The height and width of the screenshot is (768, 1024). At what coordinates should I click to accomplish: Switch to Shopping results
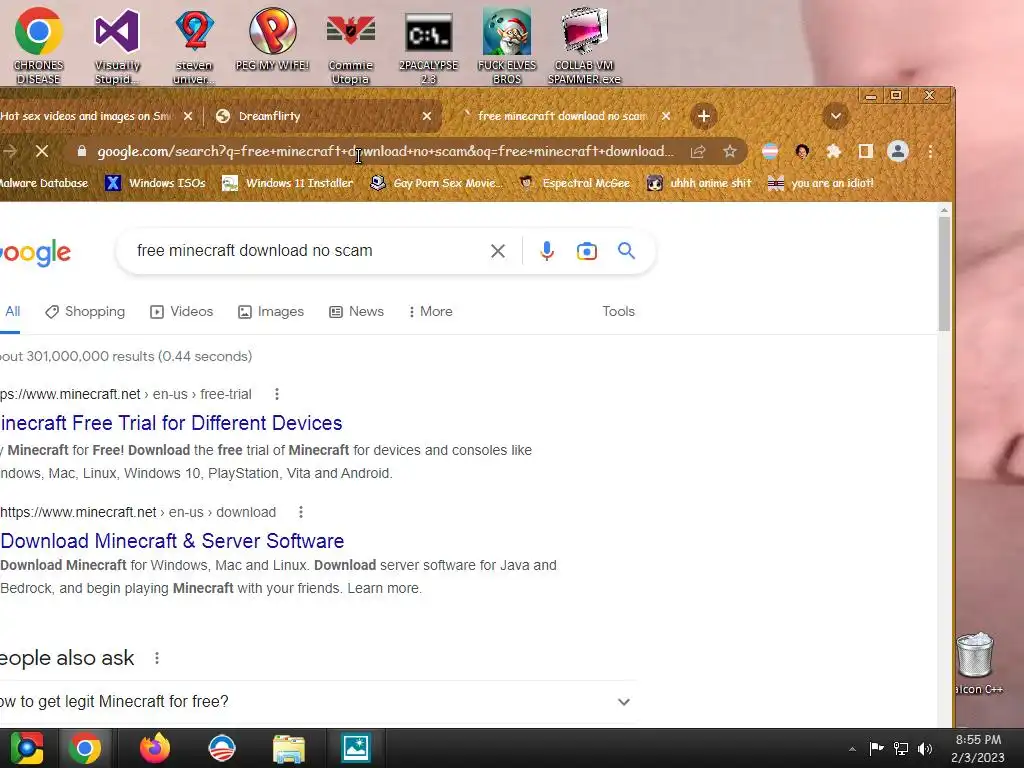point(85,312)
